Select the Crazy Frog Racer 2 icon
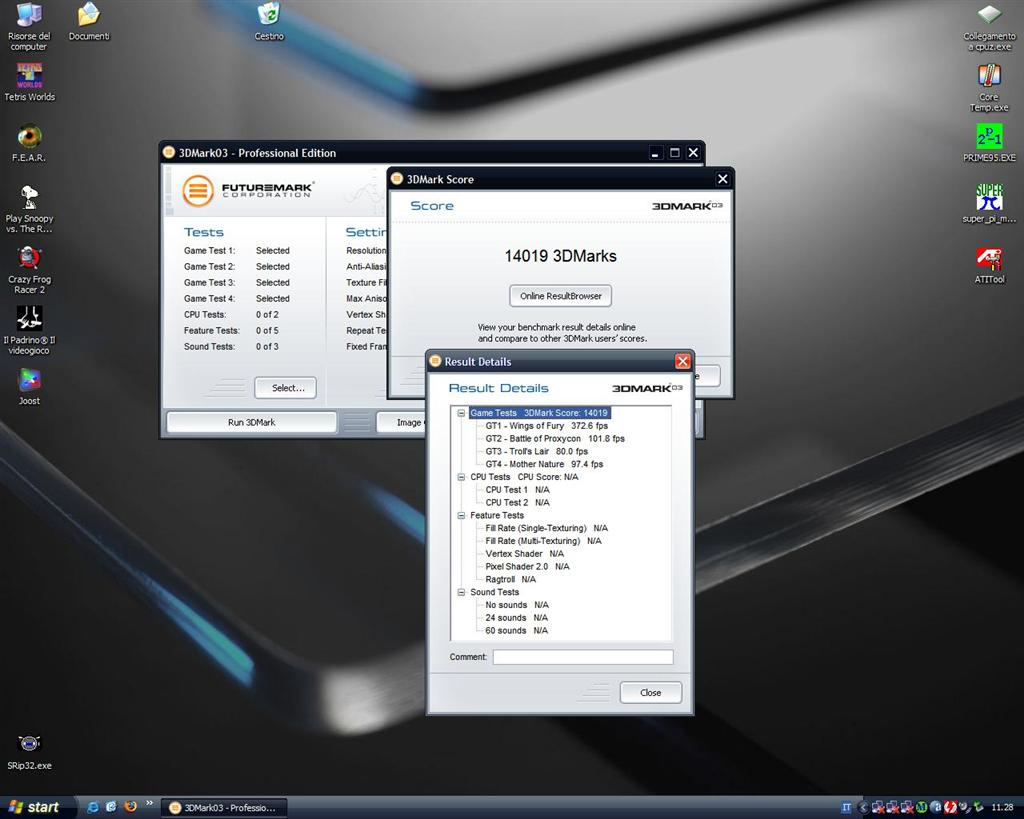The image size is (1024, 819). tap(29, 270)
